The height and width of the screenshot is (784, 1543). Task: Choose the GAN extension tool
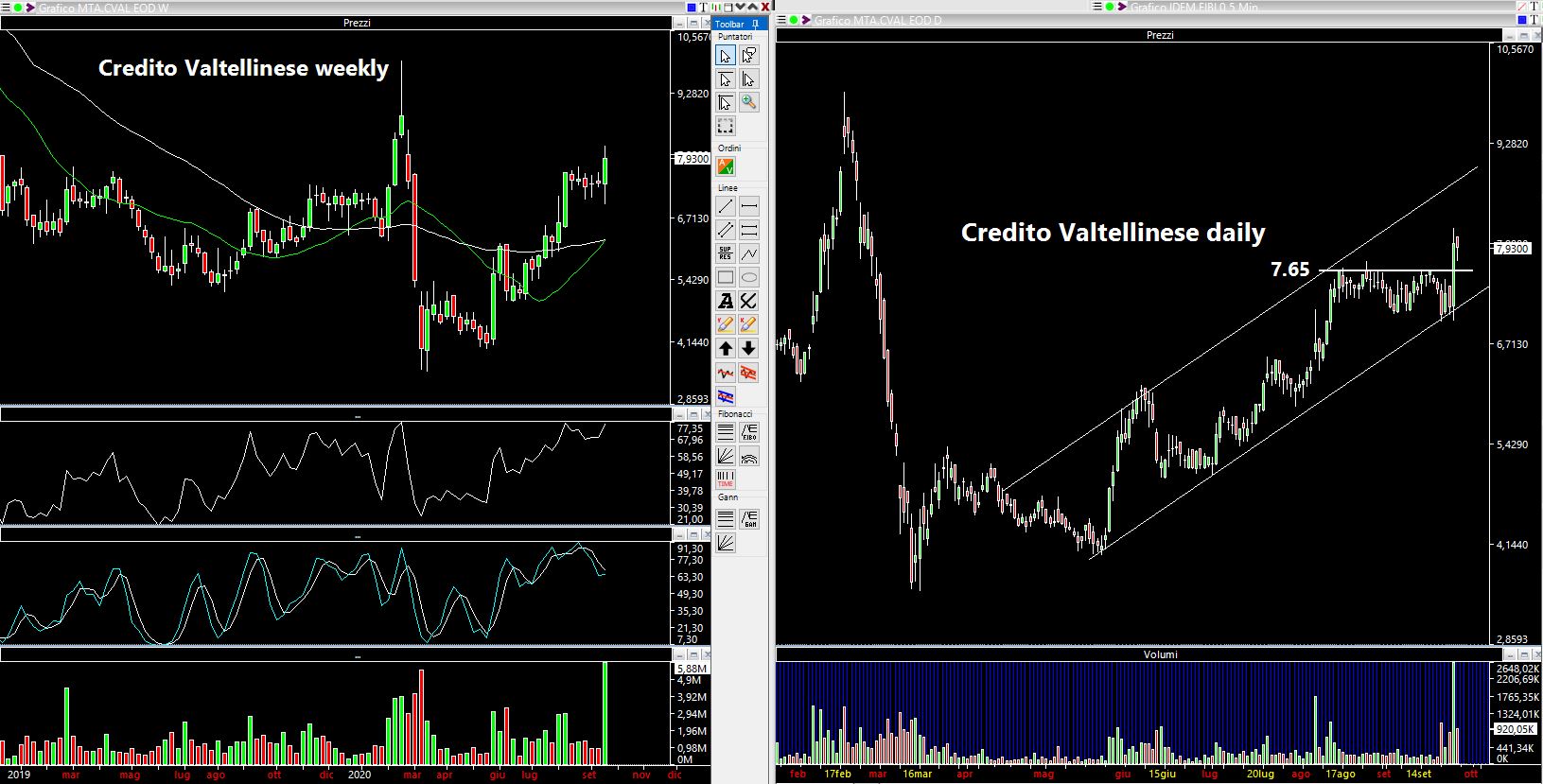748,518
